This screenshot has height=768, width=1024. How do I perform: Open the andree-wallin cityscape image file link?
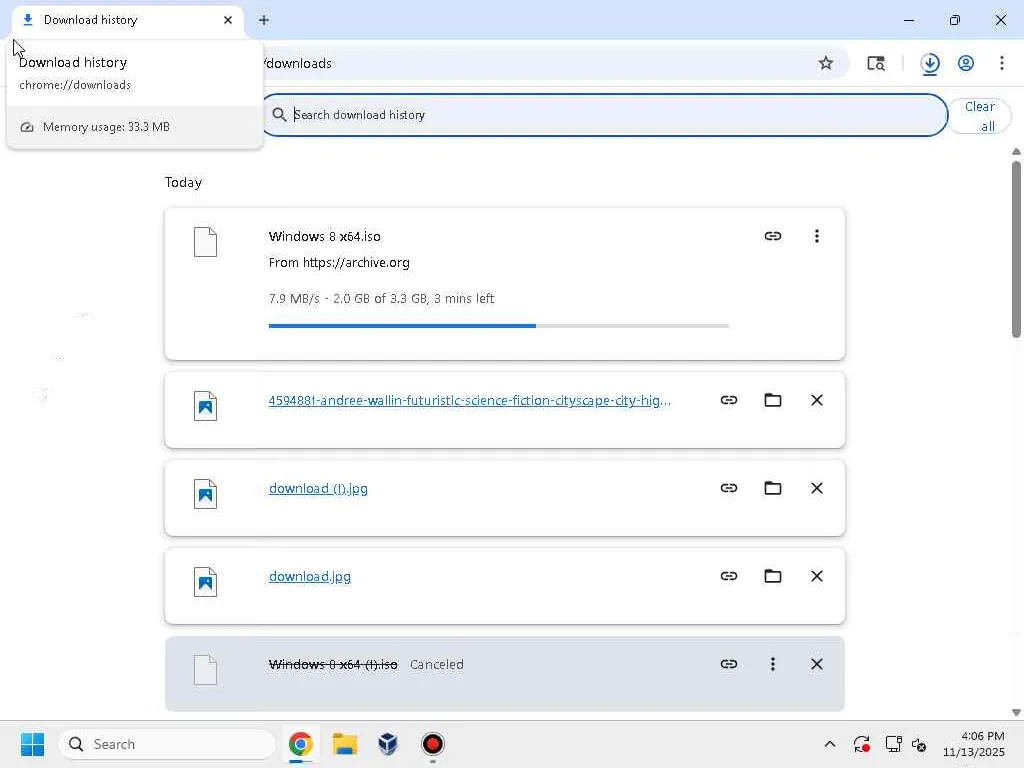click(470, 400)
